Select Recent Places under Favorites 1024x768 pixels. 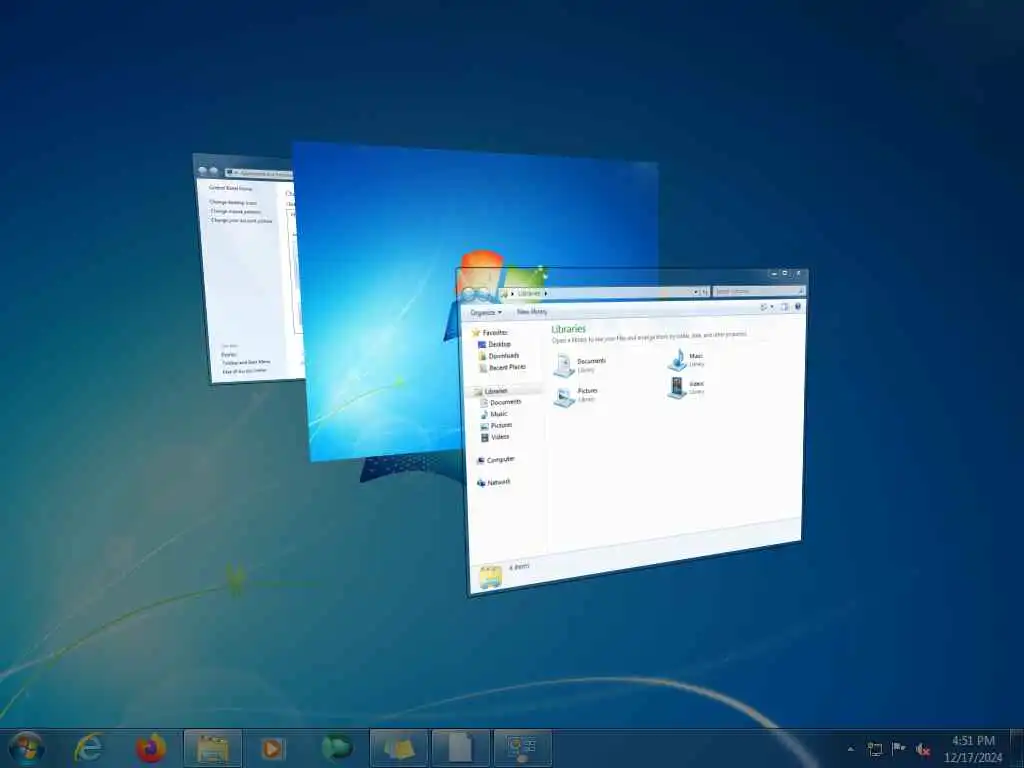(502, 368)
